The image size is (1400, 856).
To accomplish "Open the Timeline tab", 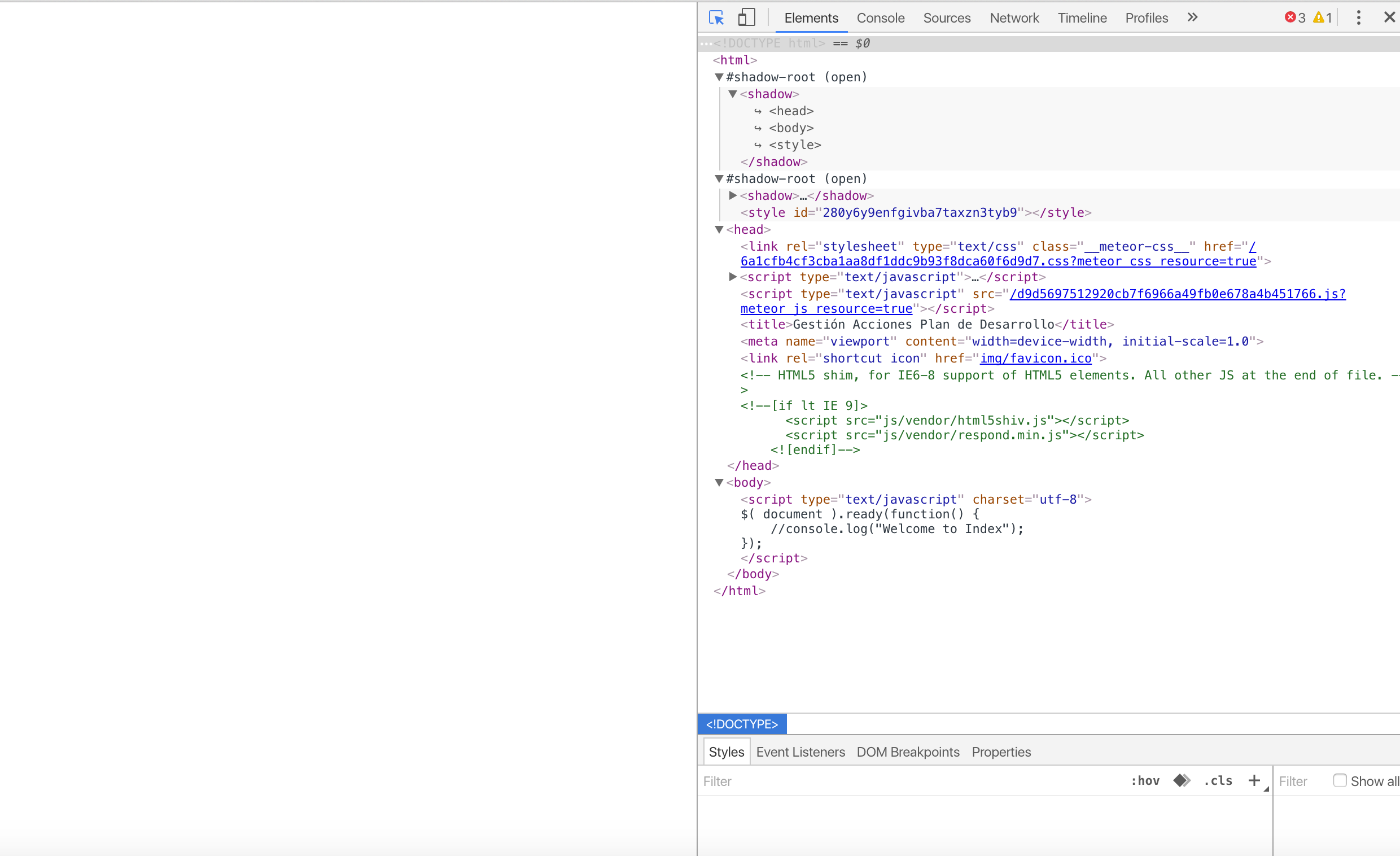I will coord(1082,18).
